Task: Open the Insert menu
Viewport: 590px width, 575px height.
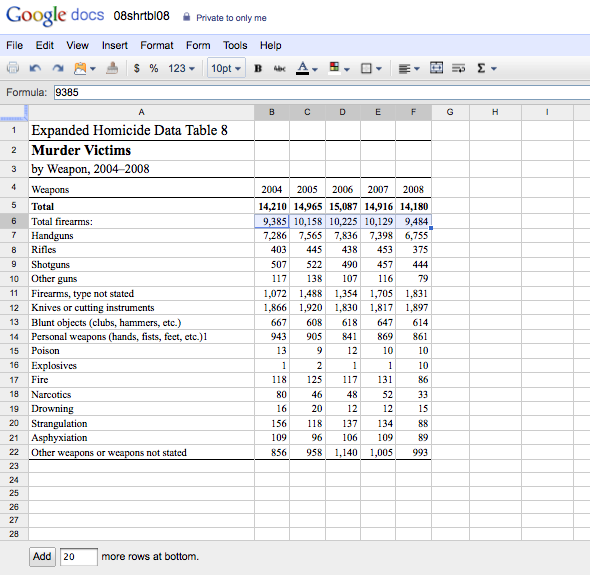Action: (115, 46)
